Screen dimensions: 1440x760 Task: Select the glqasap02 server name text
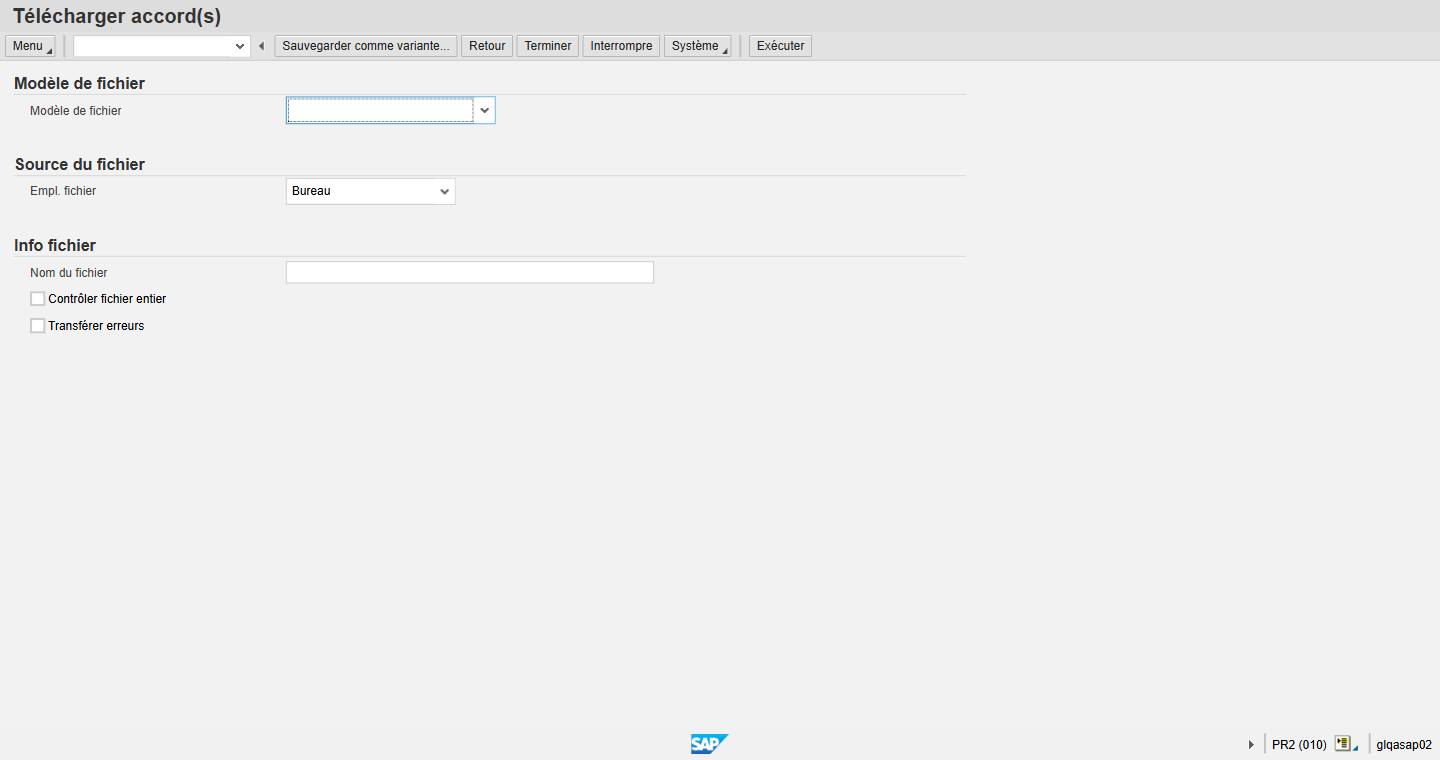[1404, 745]
